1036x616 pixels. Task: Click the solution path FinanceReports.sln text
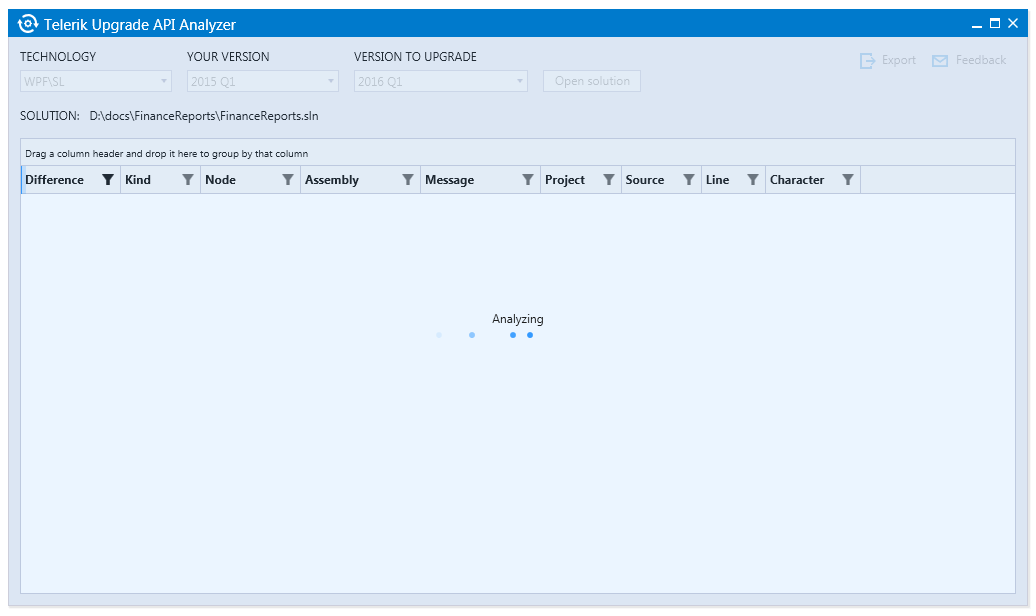point(204,116)
